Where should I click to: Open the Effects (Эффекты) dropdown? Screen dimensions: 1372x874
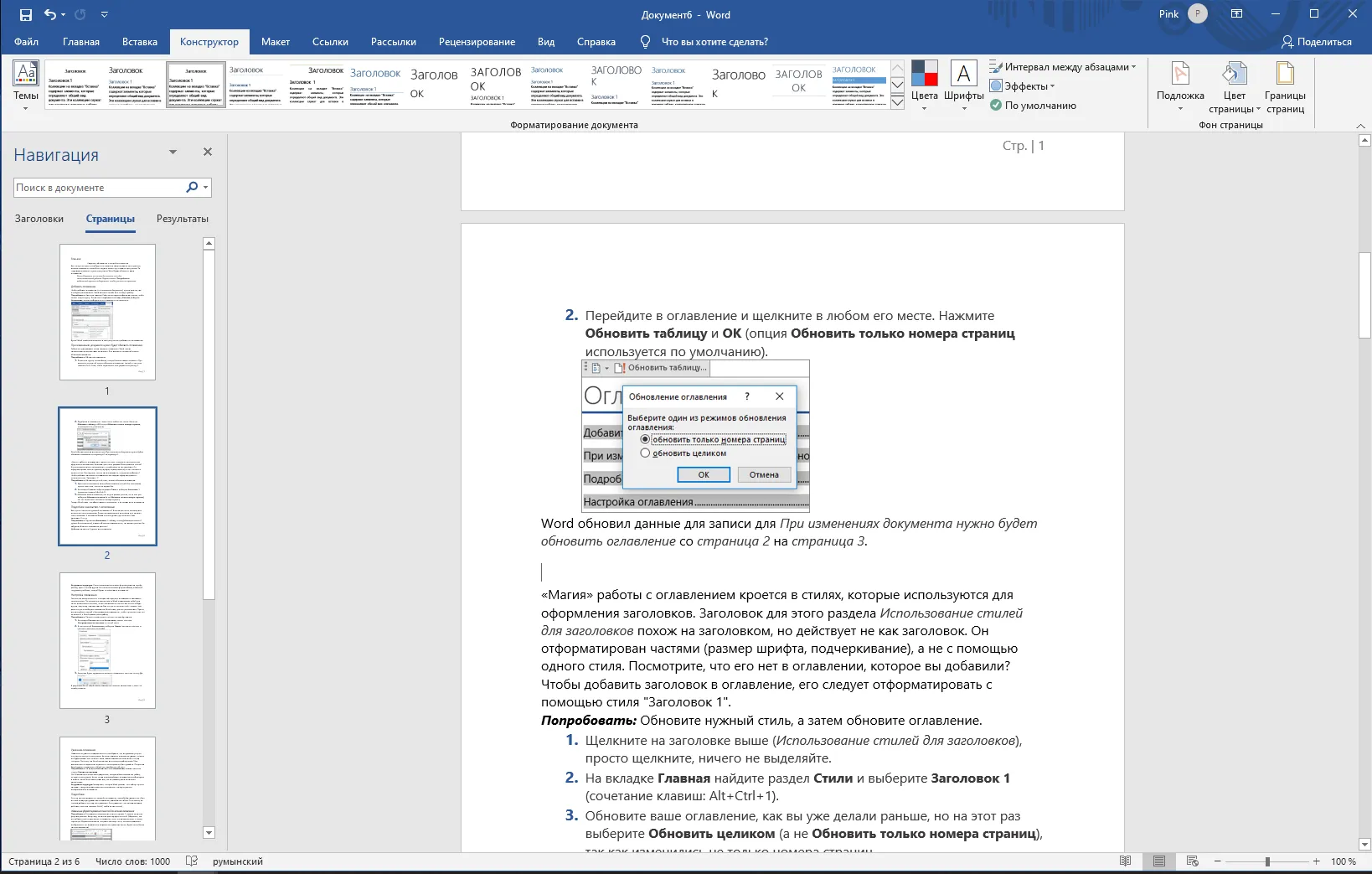pos(1022,86)
